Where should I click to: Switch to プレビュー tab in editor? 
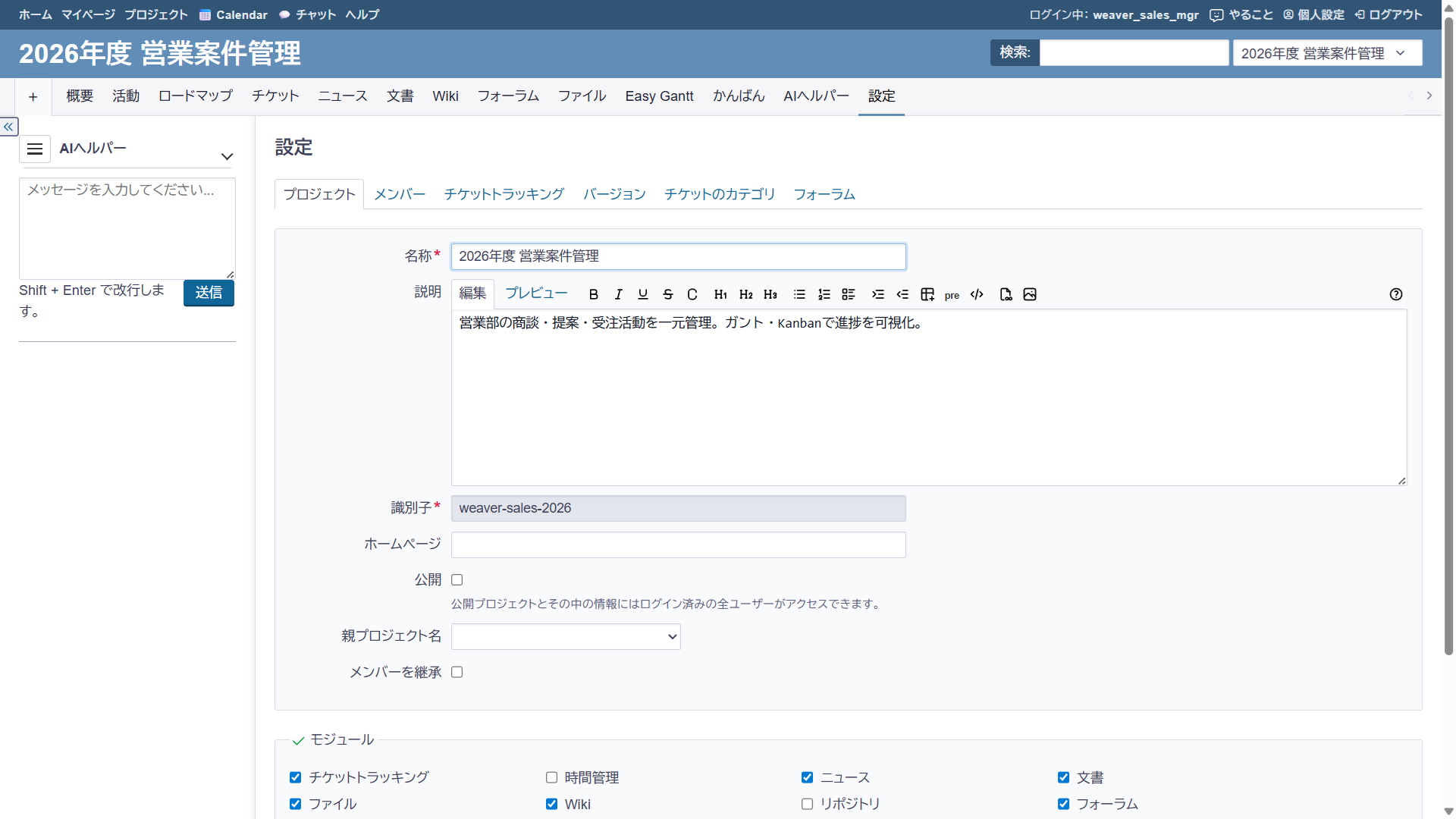[x=536, y=293]
